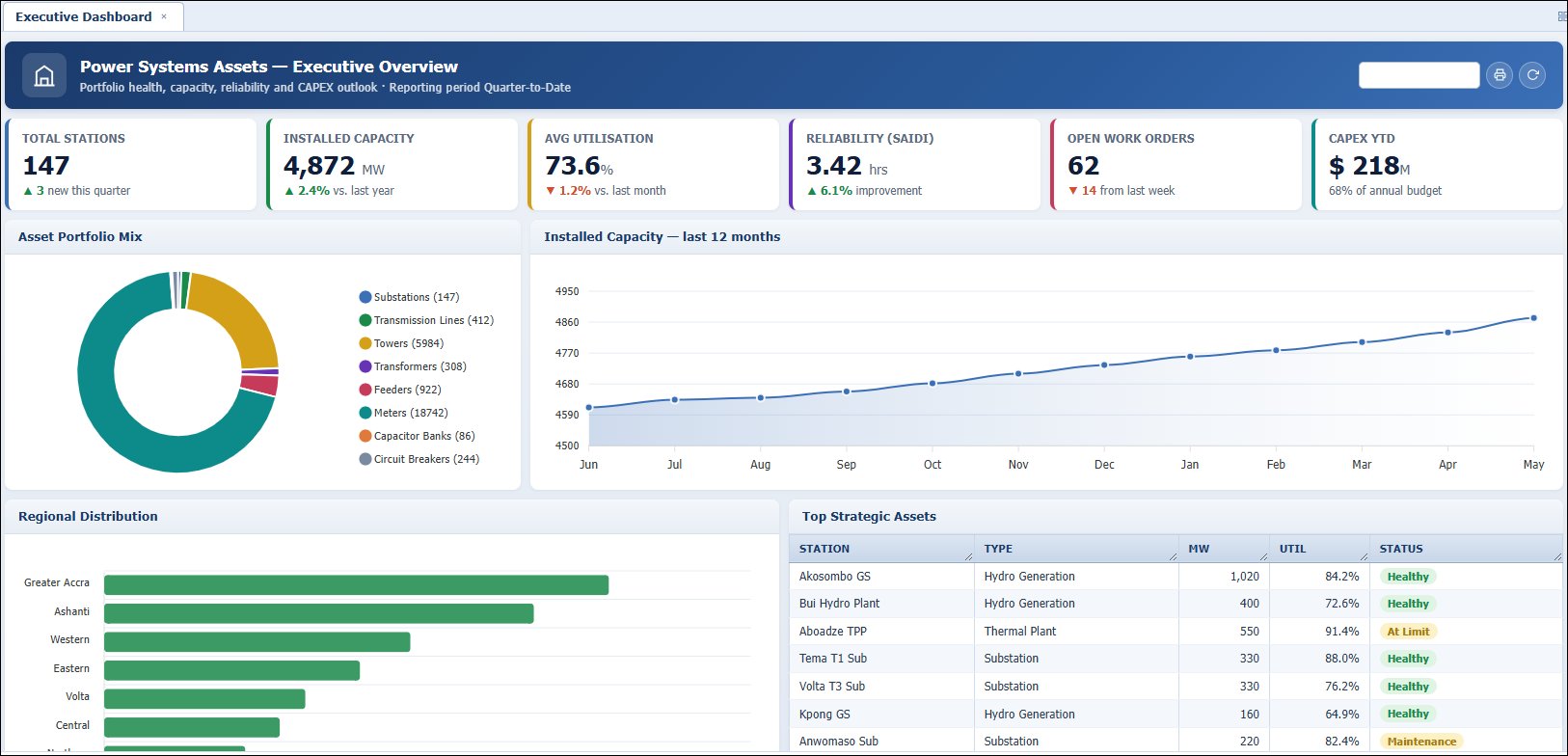
Task: Click the Greater Accra bar
Action: (356, 585)
